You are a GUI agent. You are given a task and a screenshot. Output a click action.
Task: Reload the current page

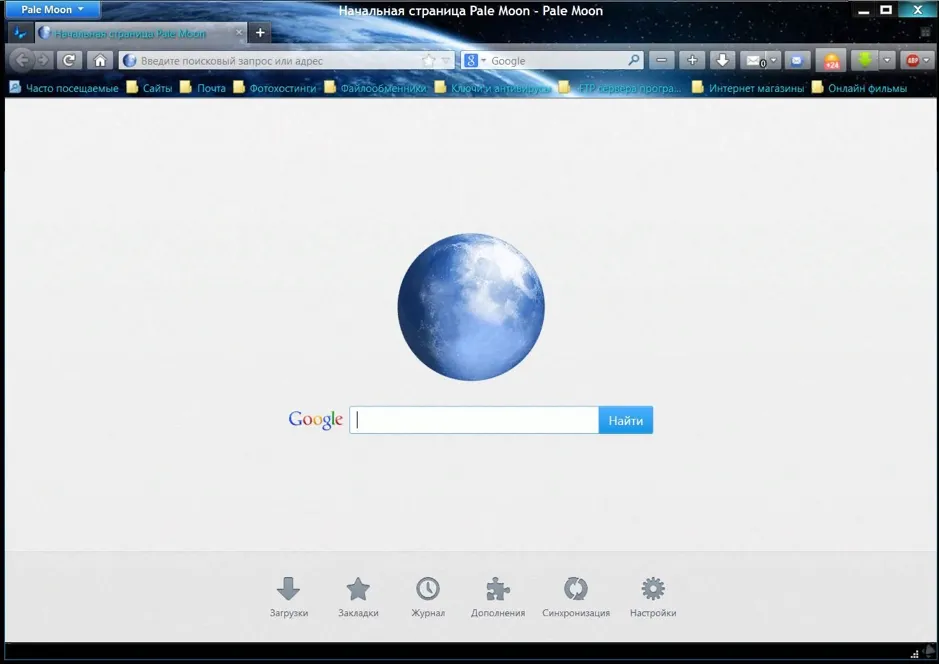point(69,60)
